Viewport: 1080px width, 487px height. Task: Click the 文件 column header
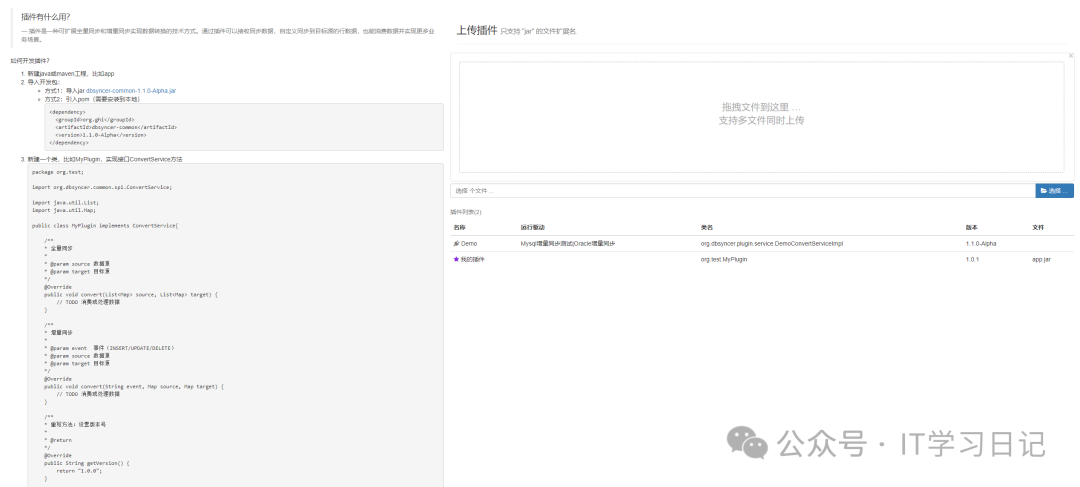tap(1038, 227)
